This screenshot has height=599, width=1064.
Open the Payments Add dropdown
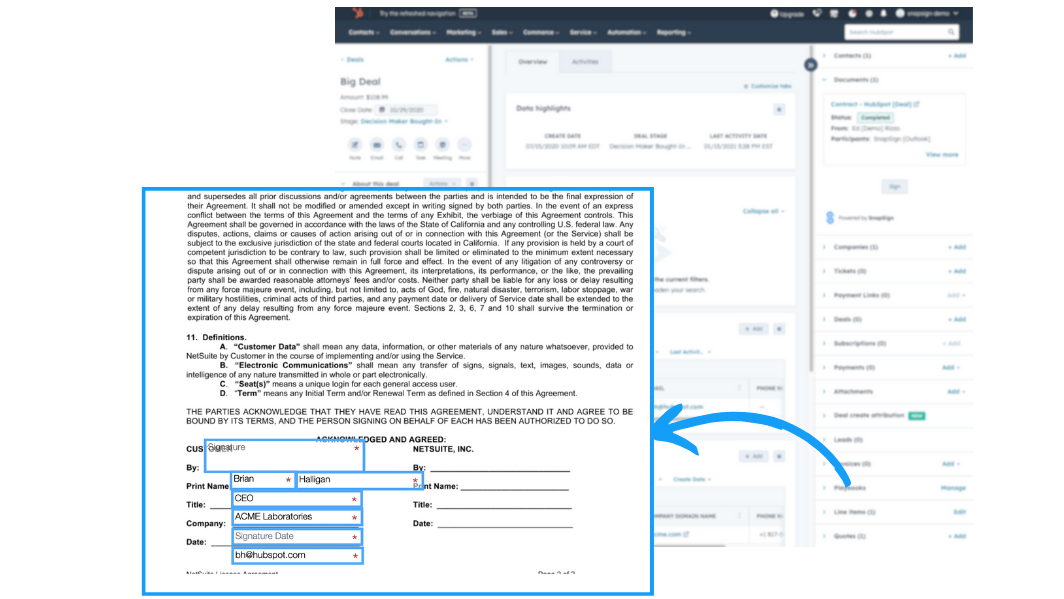click(x=951, y=368)
